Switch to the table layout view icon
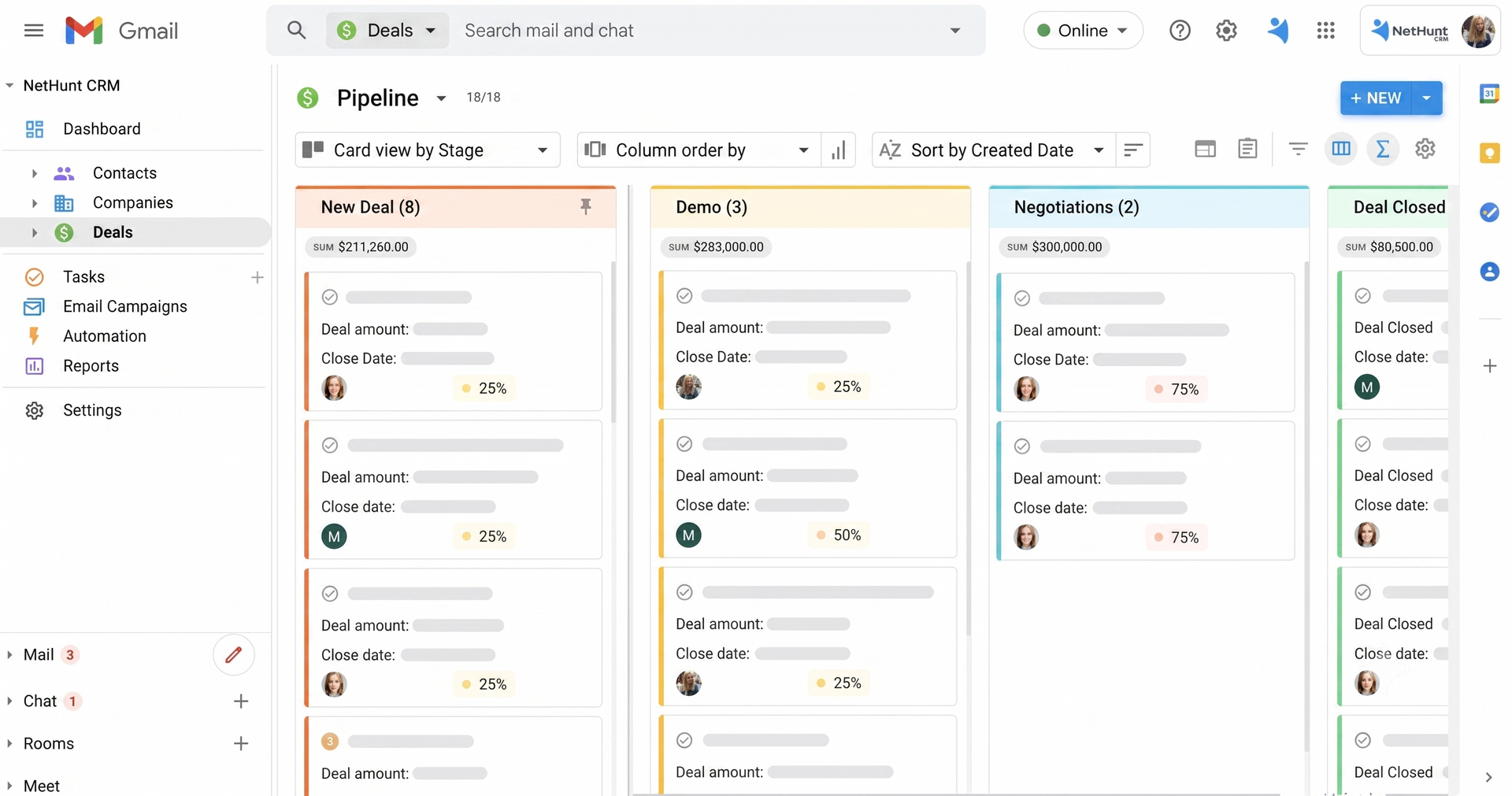Viewport: 1512px width, 796px height. pos(1205,149)
